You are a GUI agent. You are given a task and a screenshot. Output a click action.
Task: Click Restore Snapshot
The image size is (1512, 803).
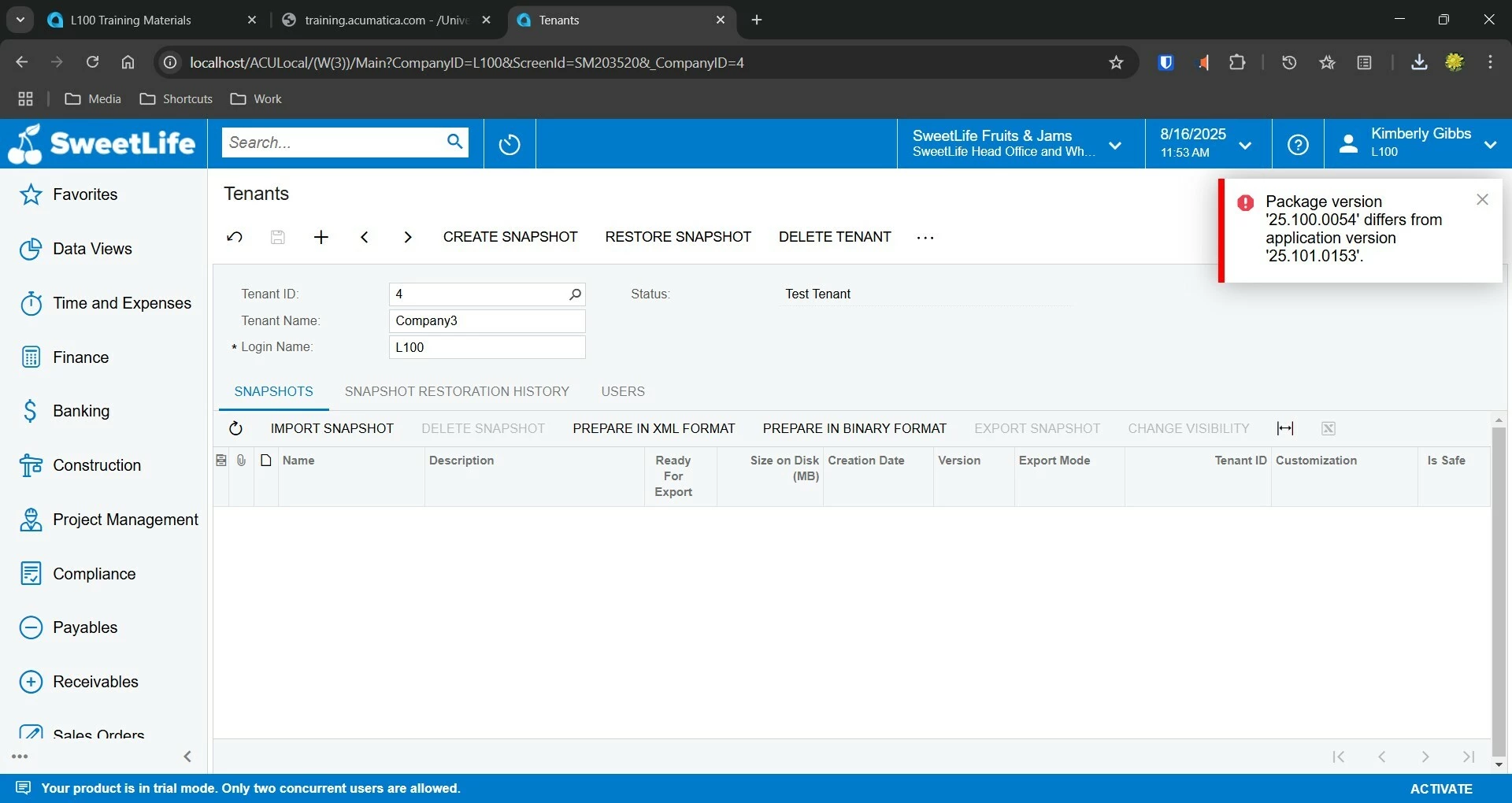[x=678, y=237]
